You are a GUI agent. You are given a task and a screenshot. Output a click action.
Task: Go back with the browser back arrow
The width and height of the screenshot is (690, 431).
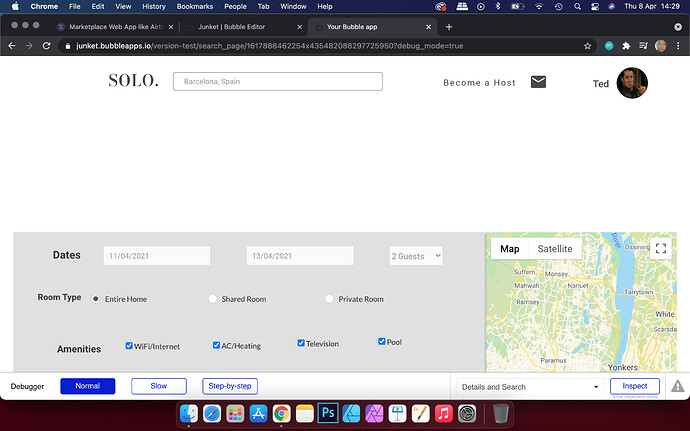click(x=12, y=46)
